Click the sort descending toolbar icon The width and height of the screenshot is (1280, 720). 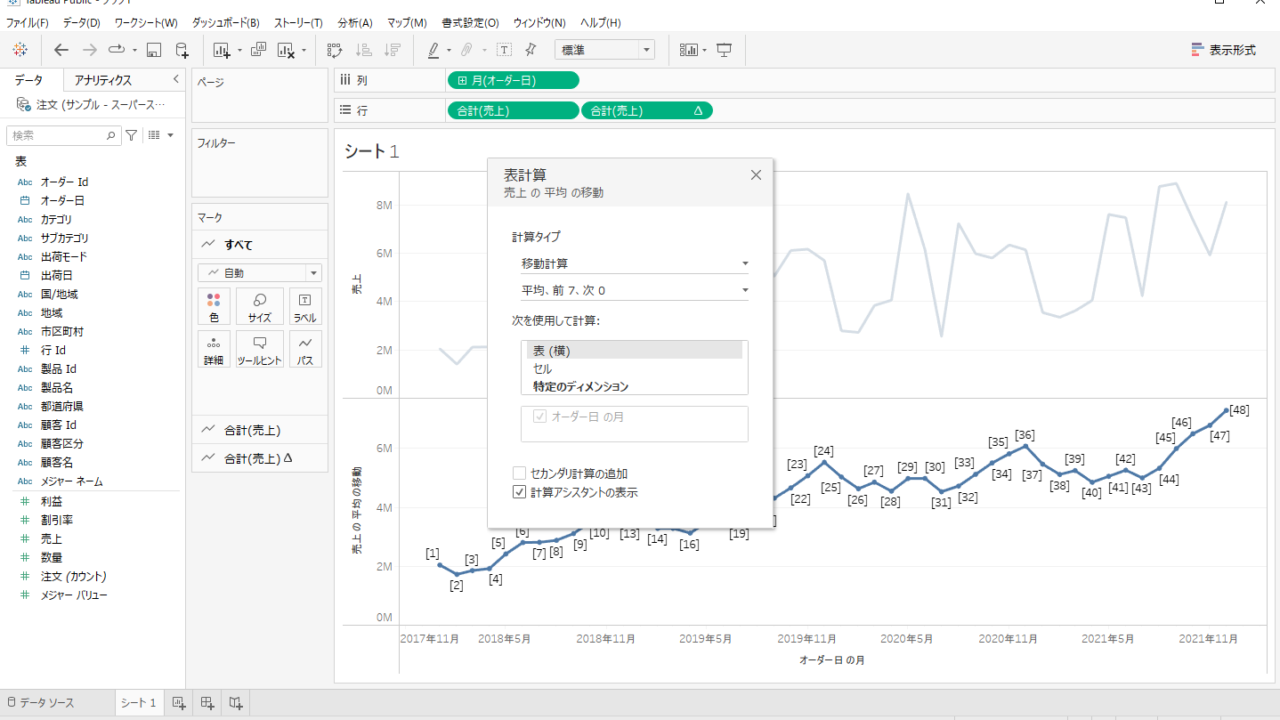pos(393,49)
